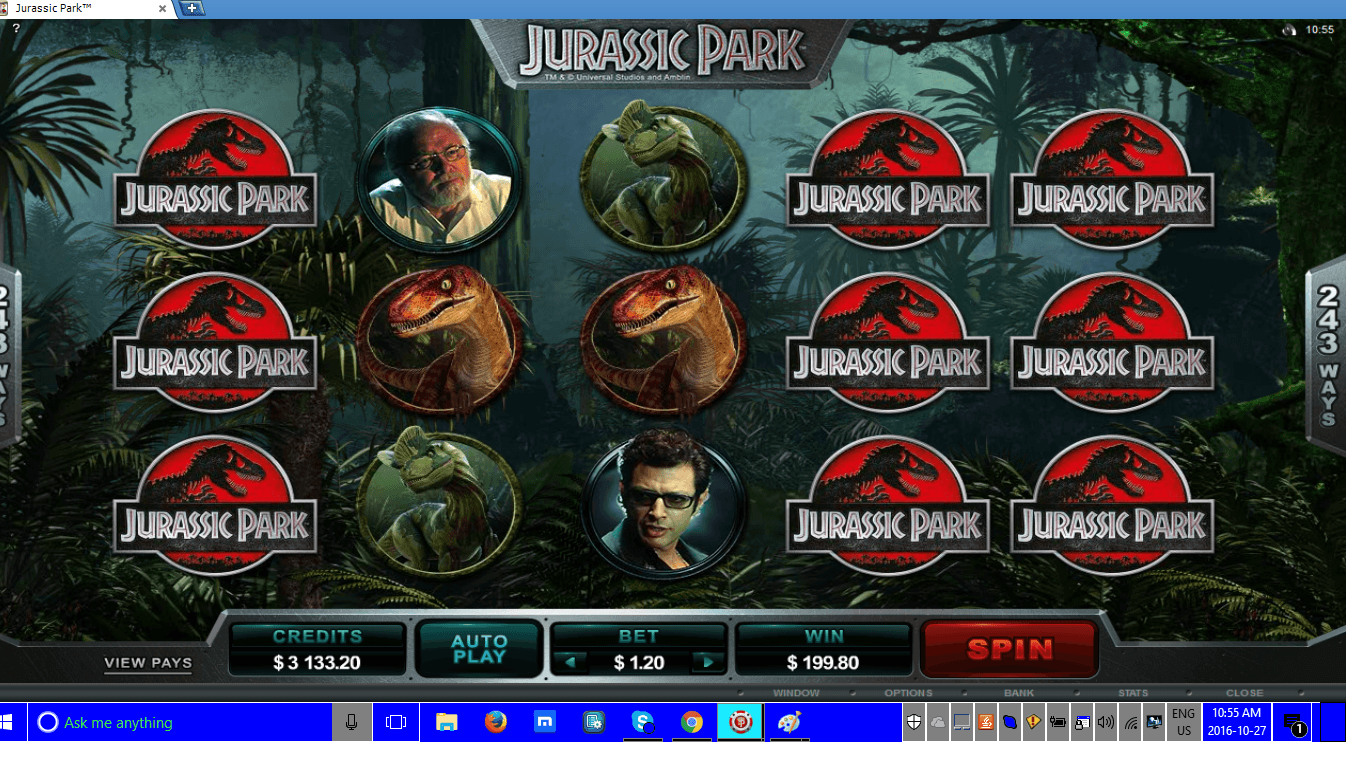
Task: Open the OPTIONS menu
Action: [x=908, y=693]
